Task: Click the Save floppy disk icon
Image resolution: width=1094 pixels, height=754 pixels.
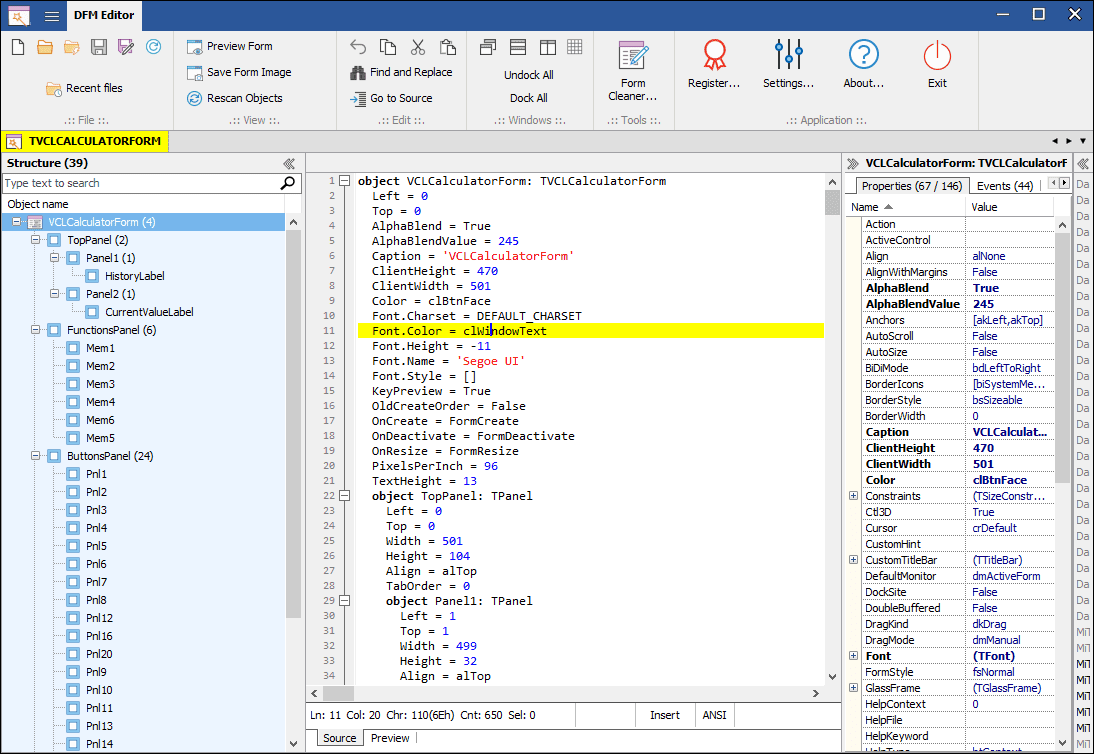Action: pyautogui.click(x=99, y=47)
